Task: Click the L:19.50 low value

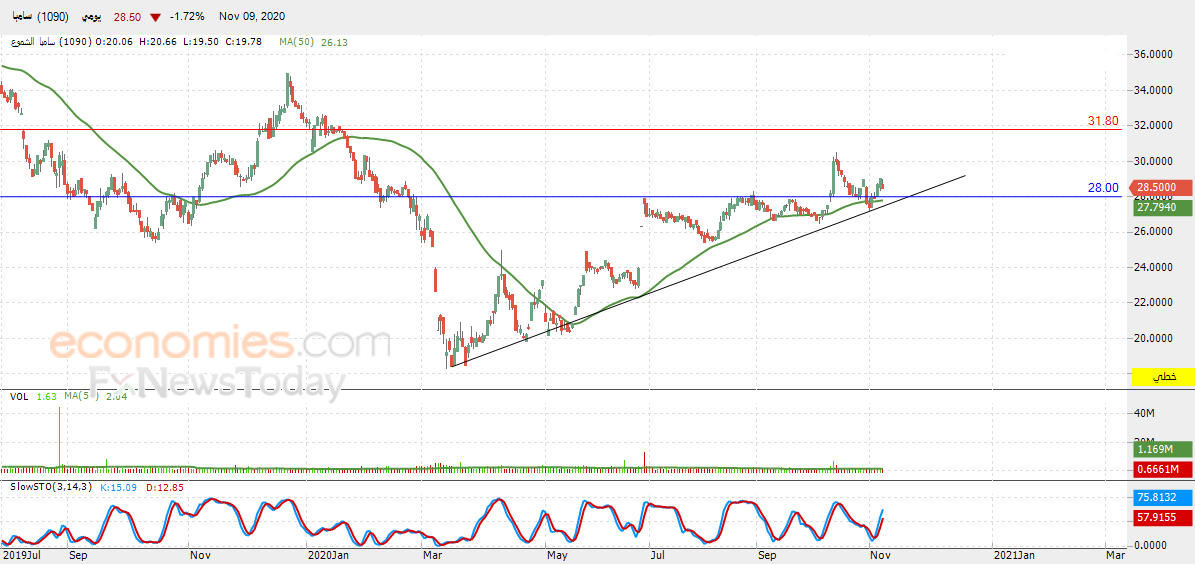Action: (201, 42)
